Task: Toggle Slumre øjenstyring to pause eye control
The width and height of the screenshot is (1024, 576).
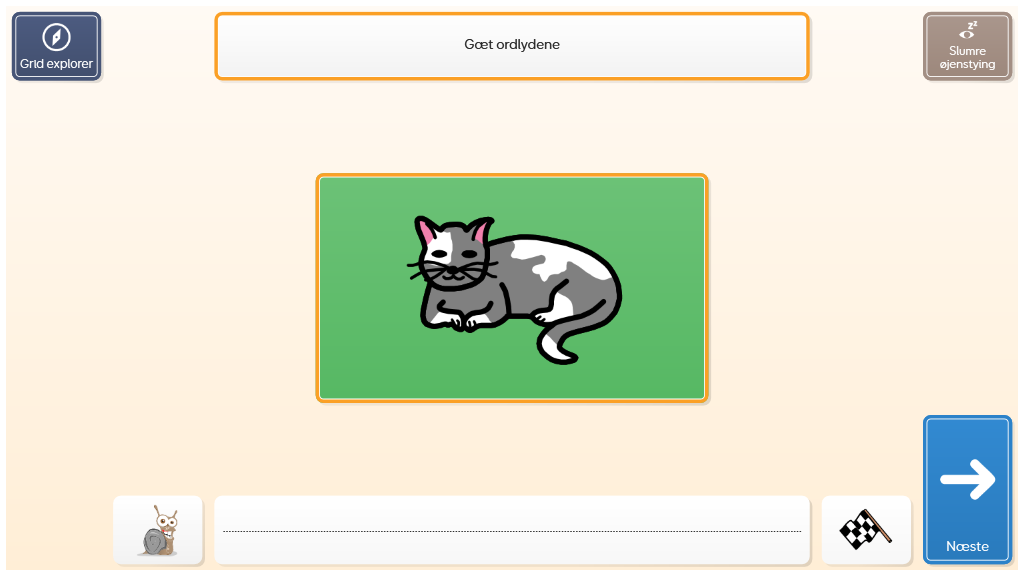Action: coord(967,46)
